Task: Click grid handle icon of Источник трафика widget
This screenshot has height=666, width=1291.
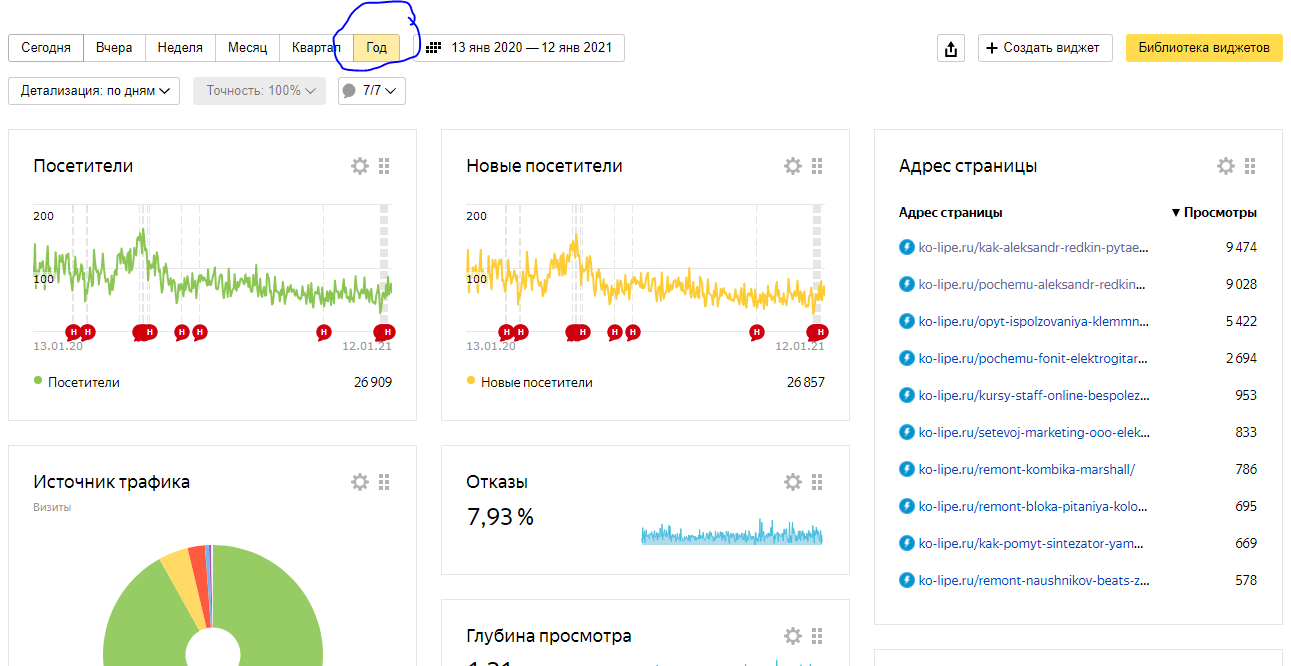Action: coord(384,482)
